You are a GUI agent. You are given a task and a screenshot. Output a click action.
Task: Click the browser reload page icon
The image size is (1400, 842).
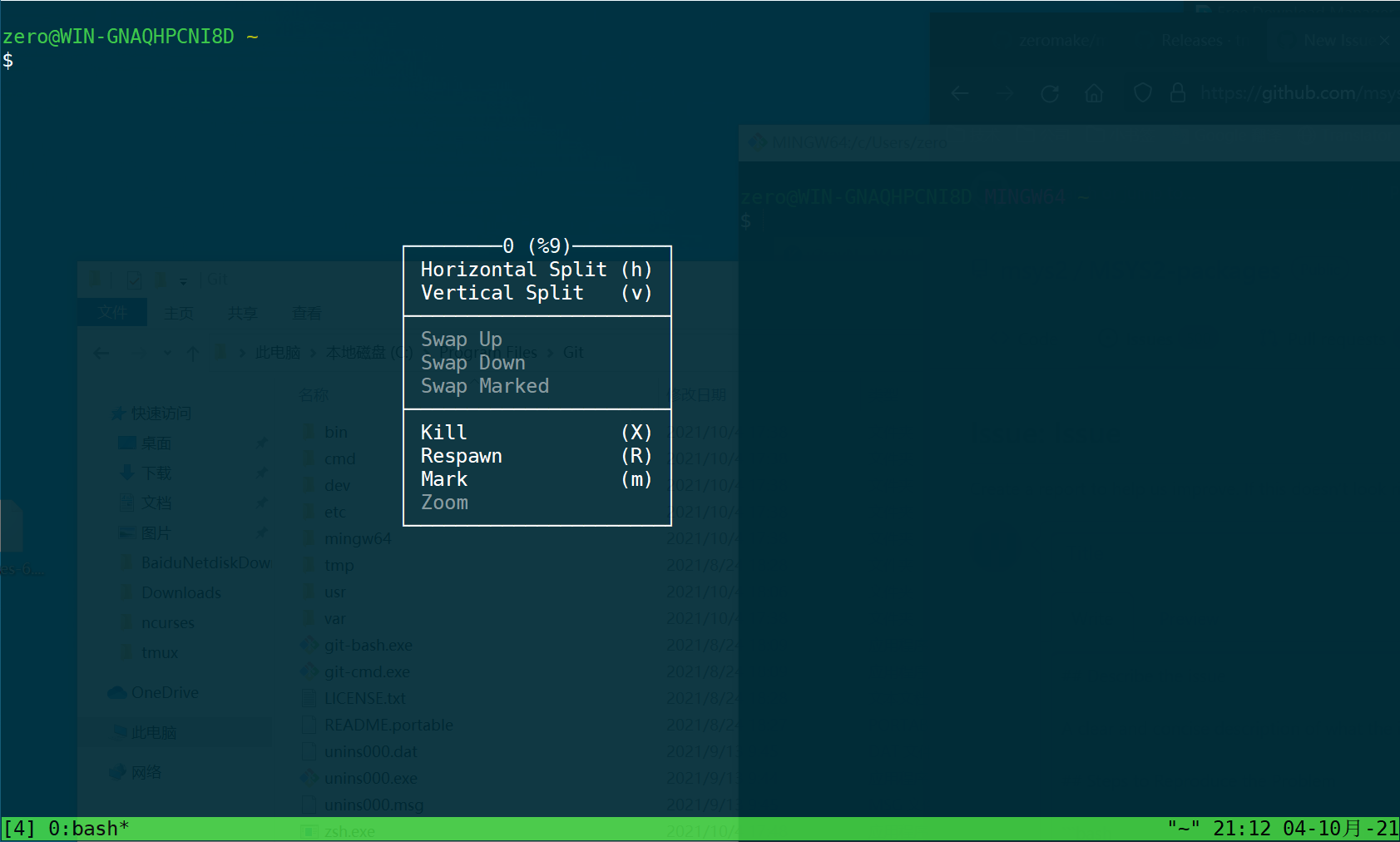click(1050, 92)
